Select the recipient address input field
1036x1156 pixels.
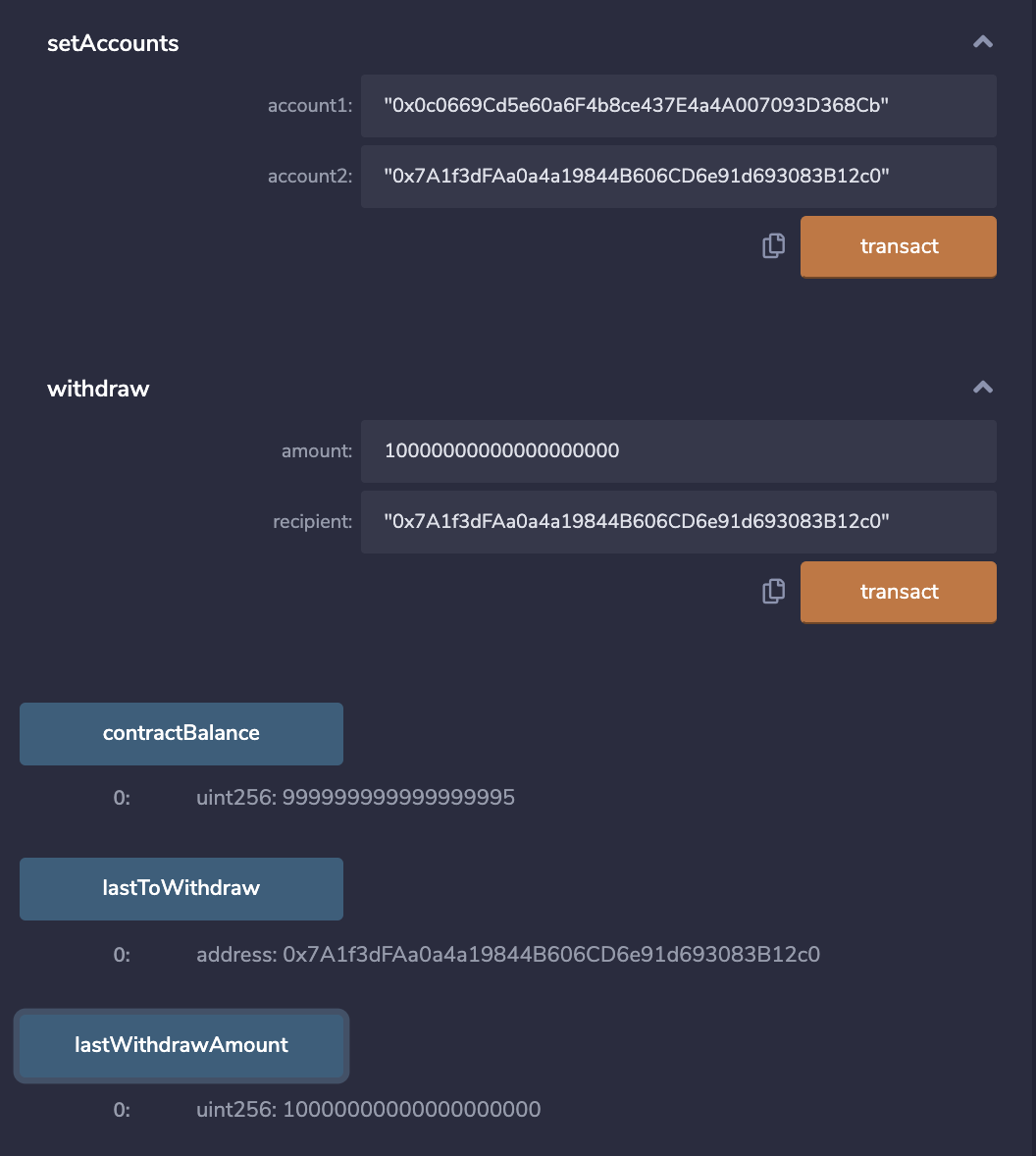(x=678, y=521)
